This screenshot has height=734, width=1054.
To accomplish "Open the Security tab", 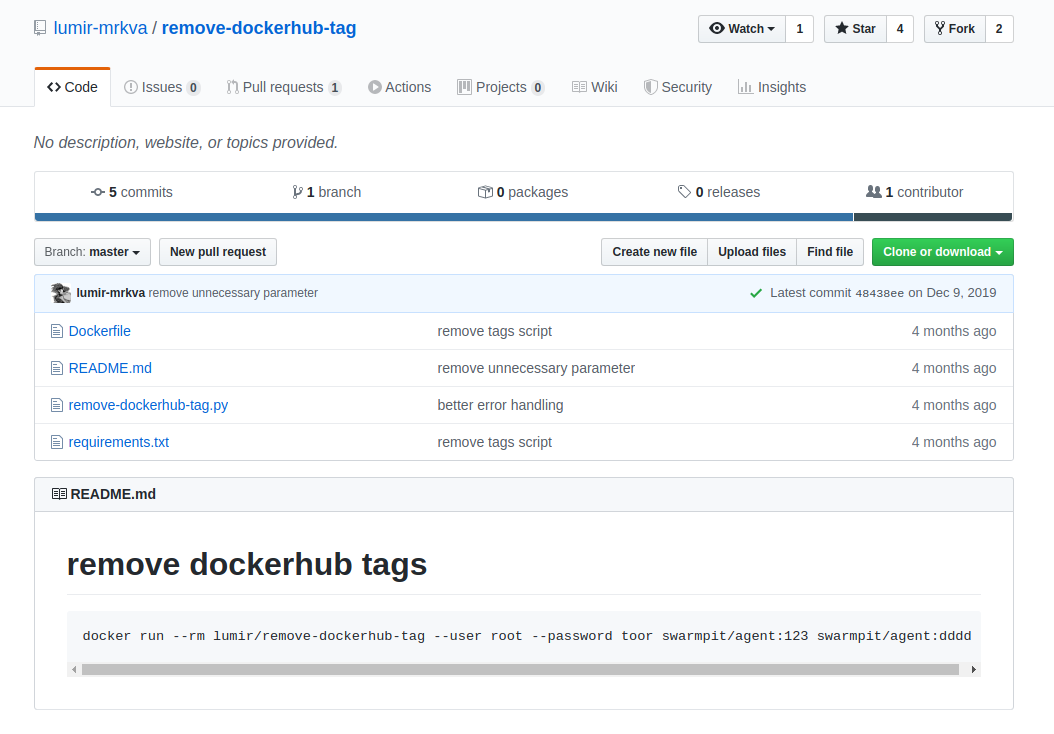I will 678,87.
